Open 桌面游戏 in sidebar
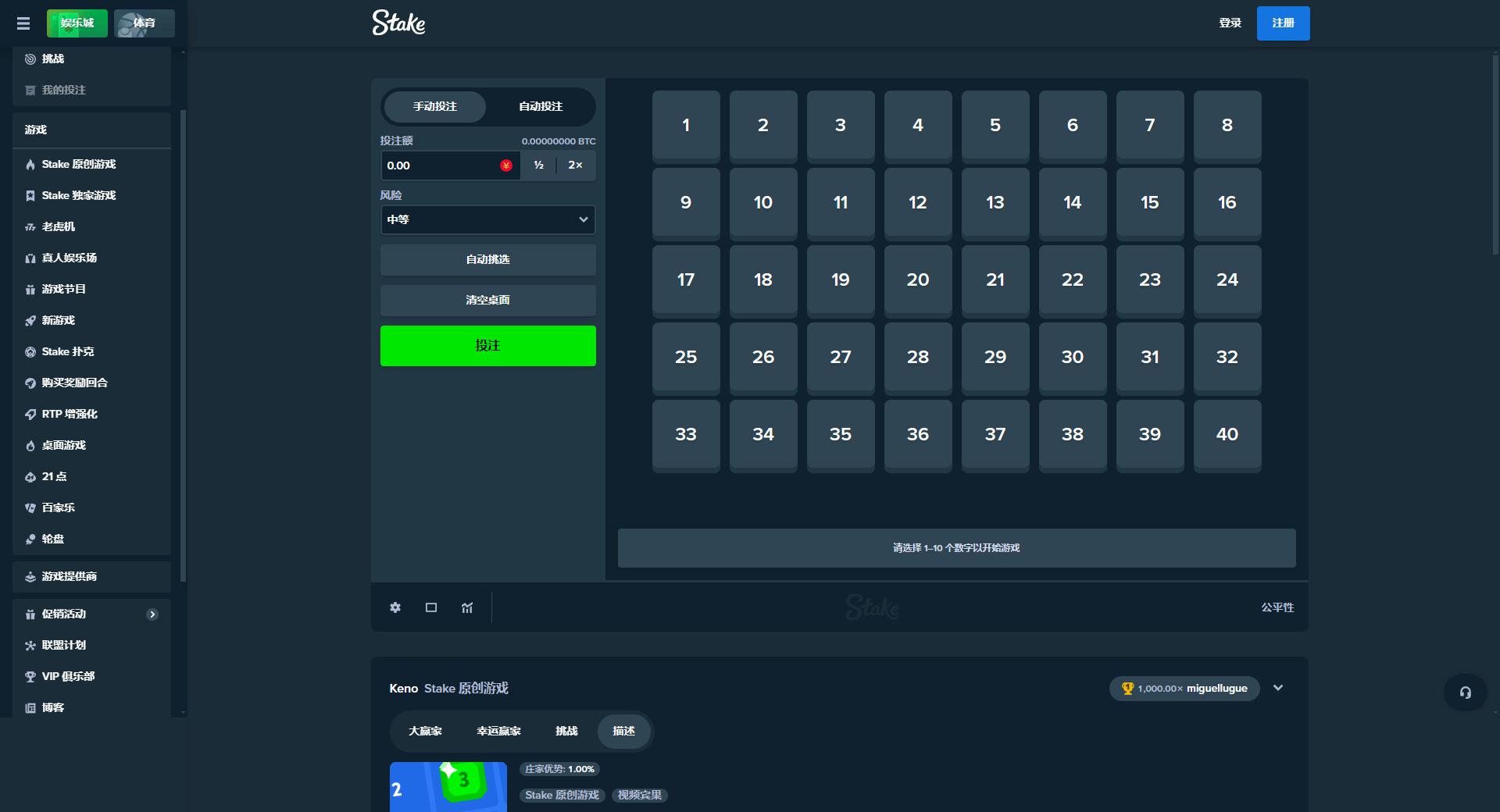 [x=91, y=445]
